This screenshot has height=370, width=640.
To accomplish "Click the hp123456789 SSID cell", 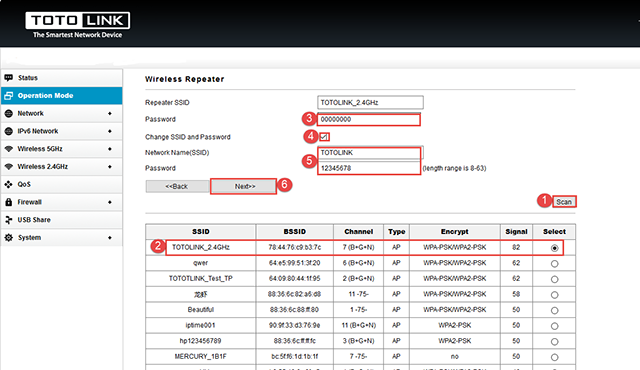I will coord(201,341).
